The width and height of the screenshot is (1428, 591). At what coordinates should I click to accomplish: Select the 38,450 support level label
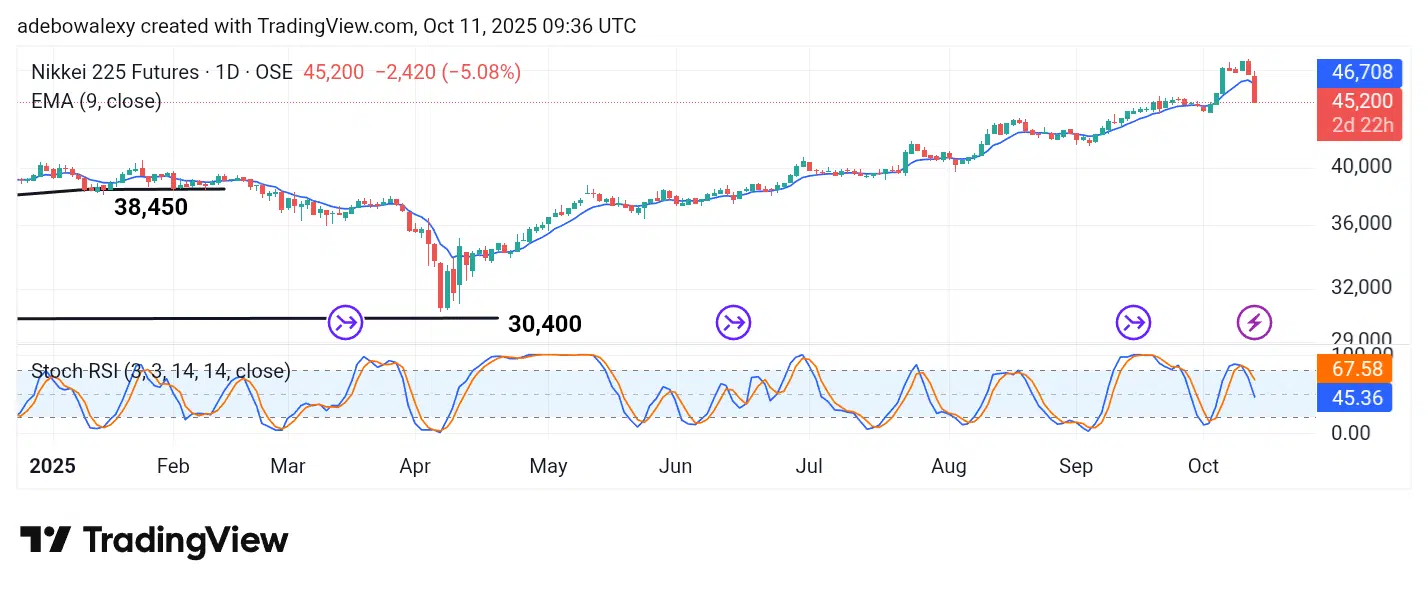click(151, 208)
